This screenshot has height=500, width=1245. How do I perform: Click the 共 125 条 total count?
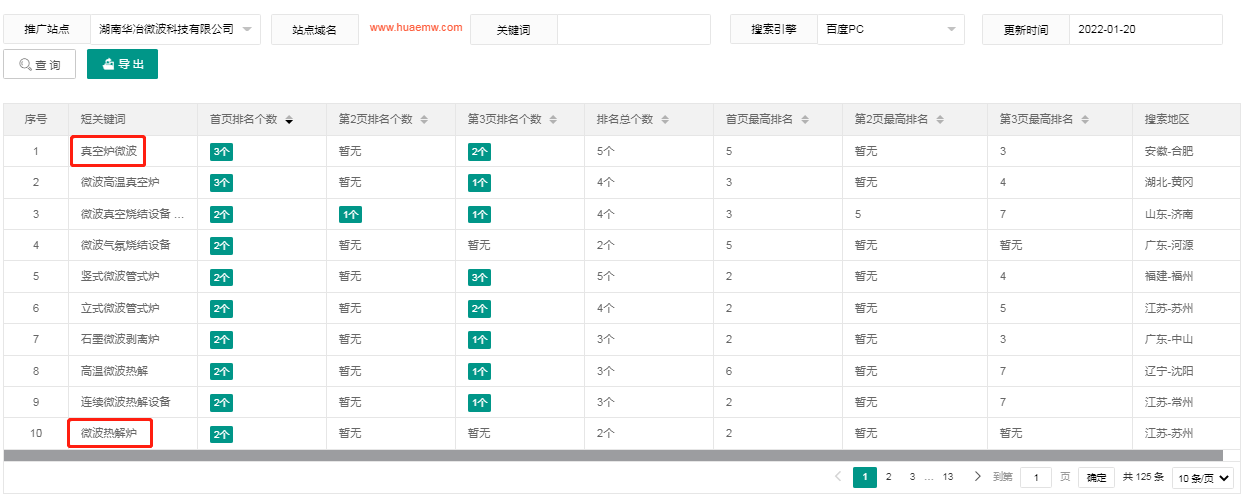[1143, 478]
